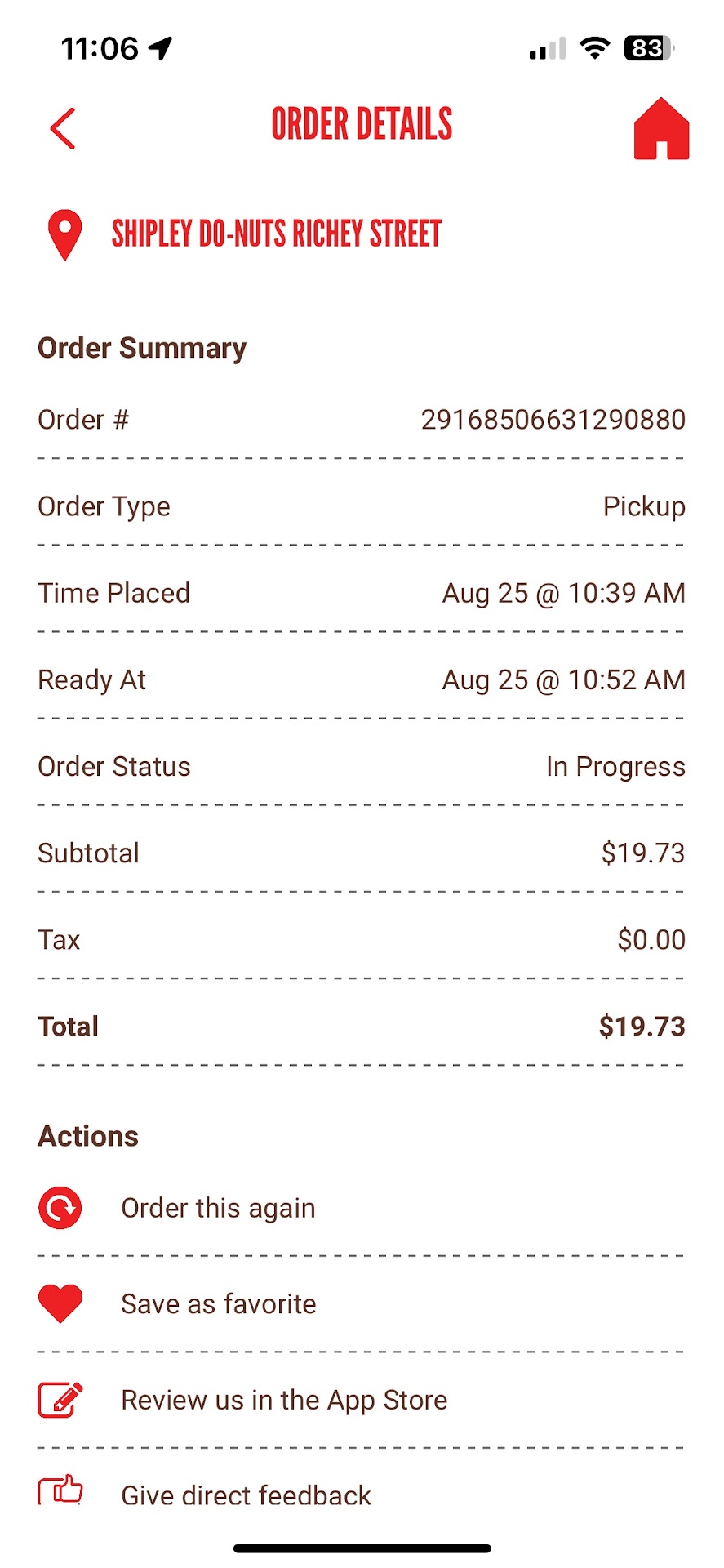
Task: Tap the battery indicator in status bar
Action: pos(648,49)
